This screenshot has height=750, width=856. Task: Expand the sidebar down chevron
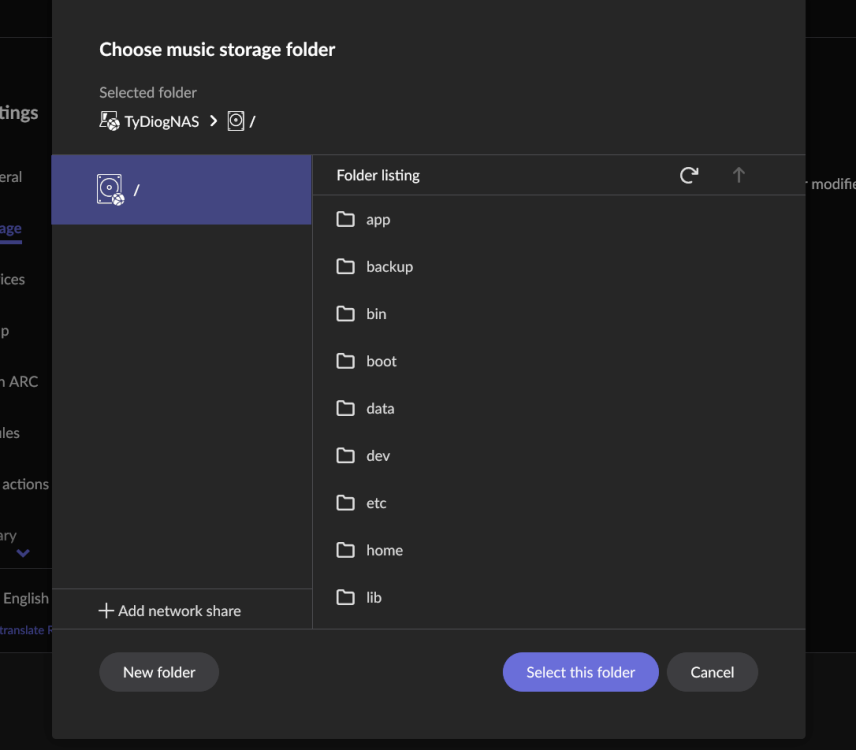[x=23, y=553]
